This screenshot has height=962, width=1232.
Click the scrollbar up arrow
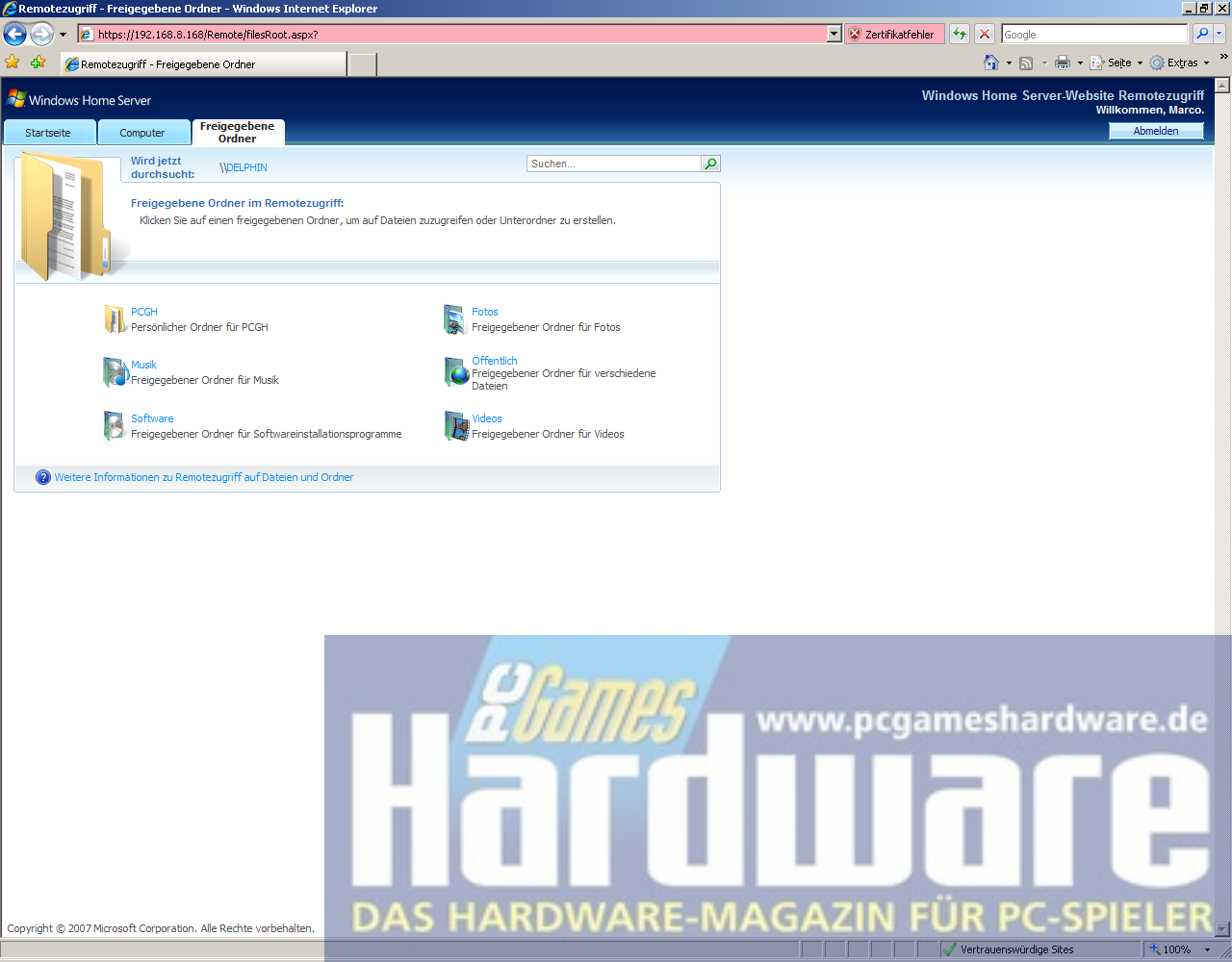pos(1222,86)
